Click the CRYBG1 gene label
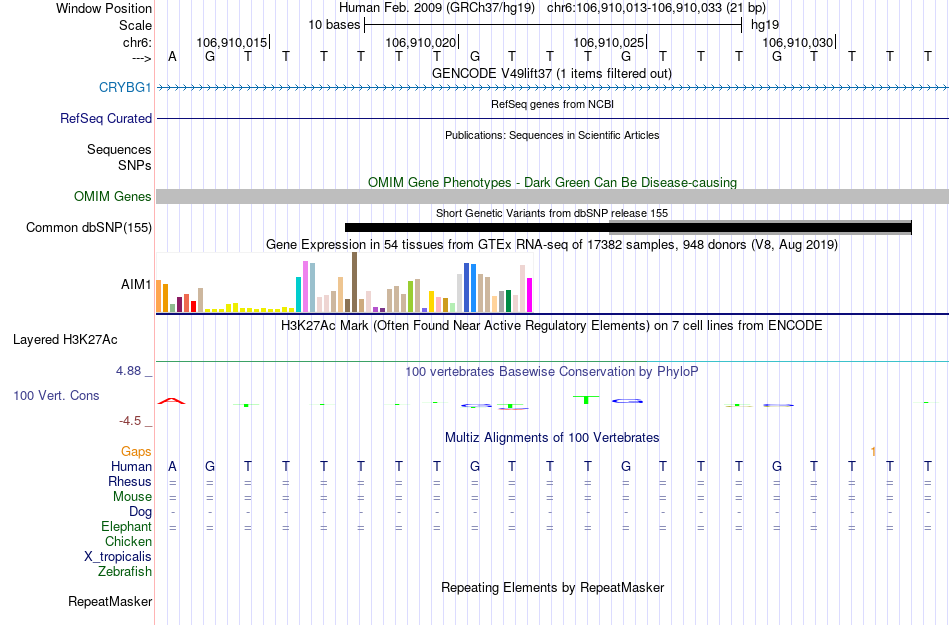This screenshot has height=625, width=950. 125,87
